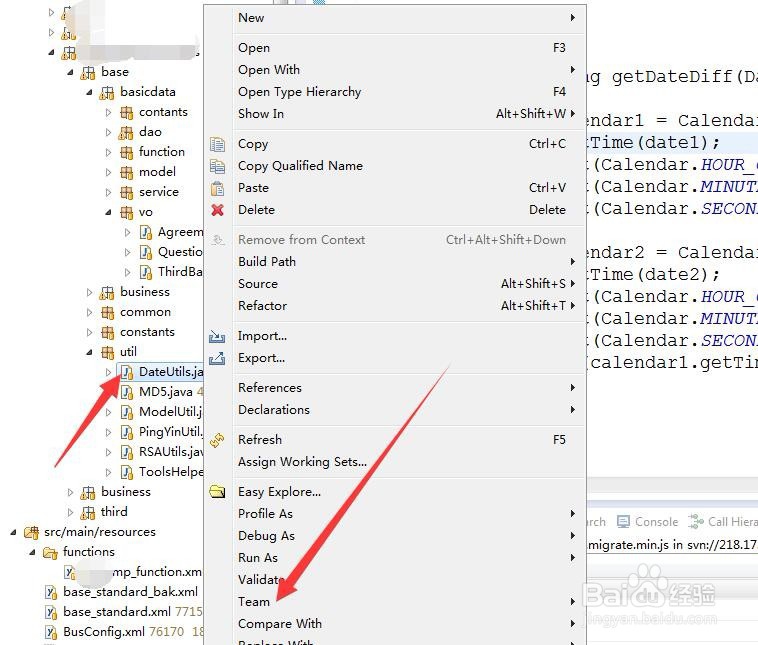Collapse the util package node

coord(89,352)
